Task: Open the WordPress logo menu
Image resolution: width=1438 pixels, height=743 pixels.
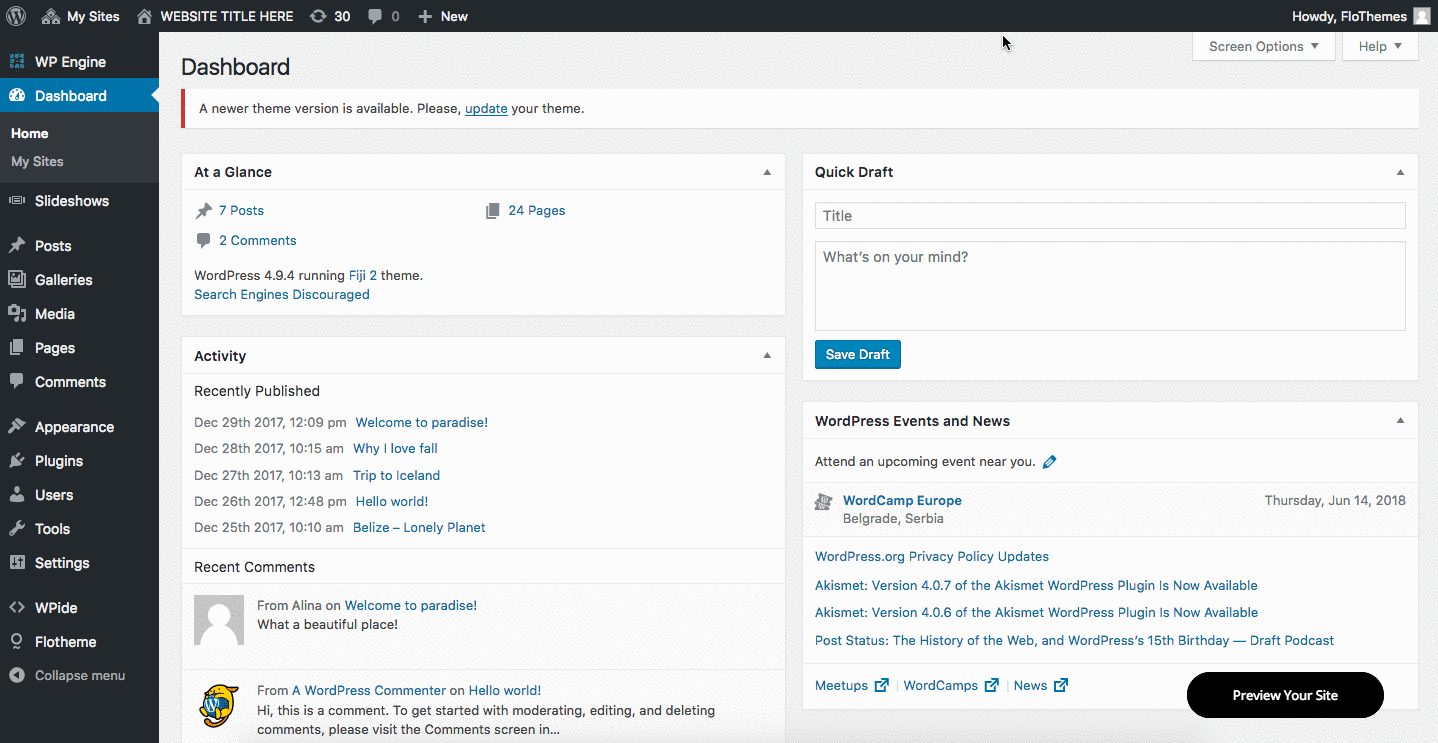Action: [x=16, y=16]
